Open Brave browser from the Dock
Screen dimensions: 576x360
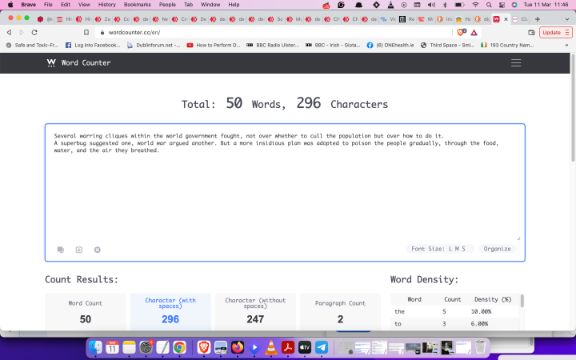click(204, 347)
